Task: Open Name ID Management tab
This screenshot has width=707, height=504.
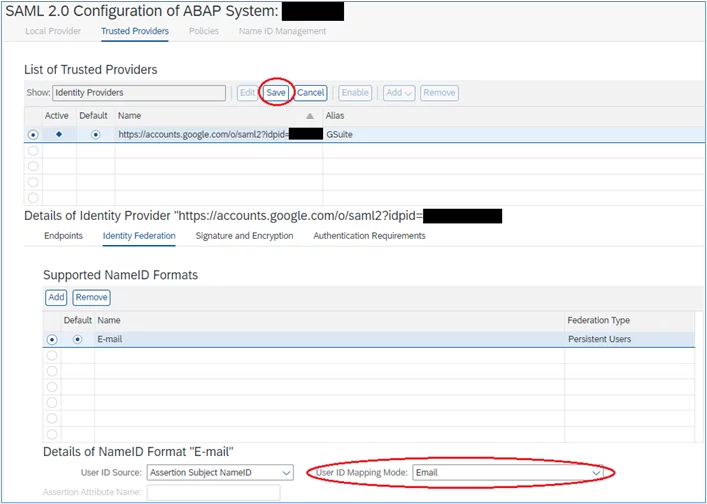Action: pyautogui.click(x=282, y=31)
